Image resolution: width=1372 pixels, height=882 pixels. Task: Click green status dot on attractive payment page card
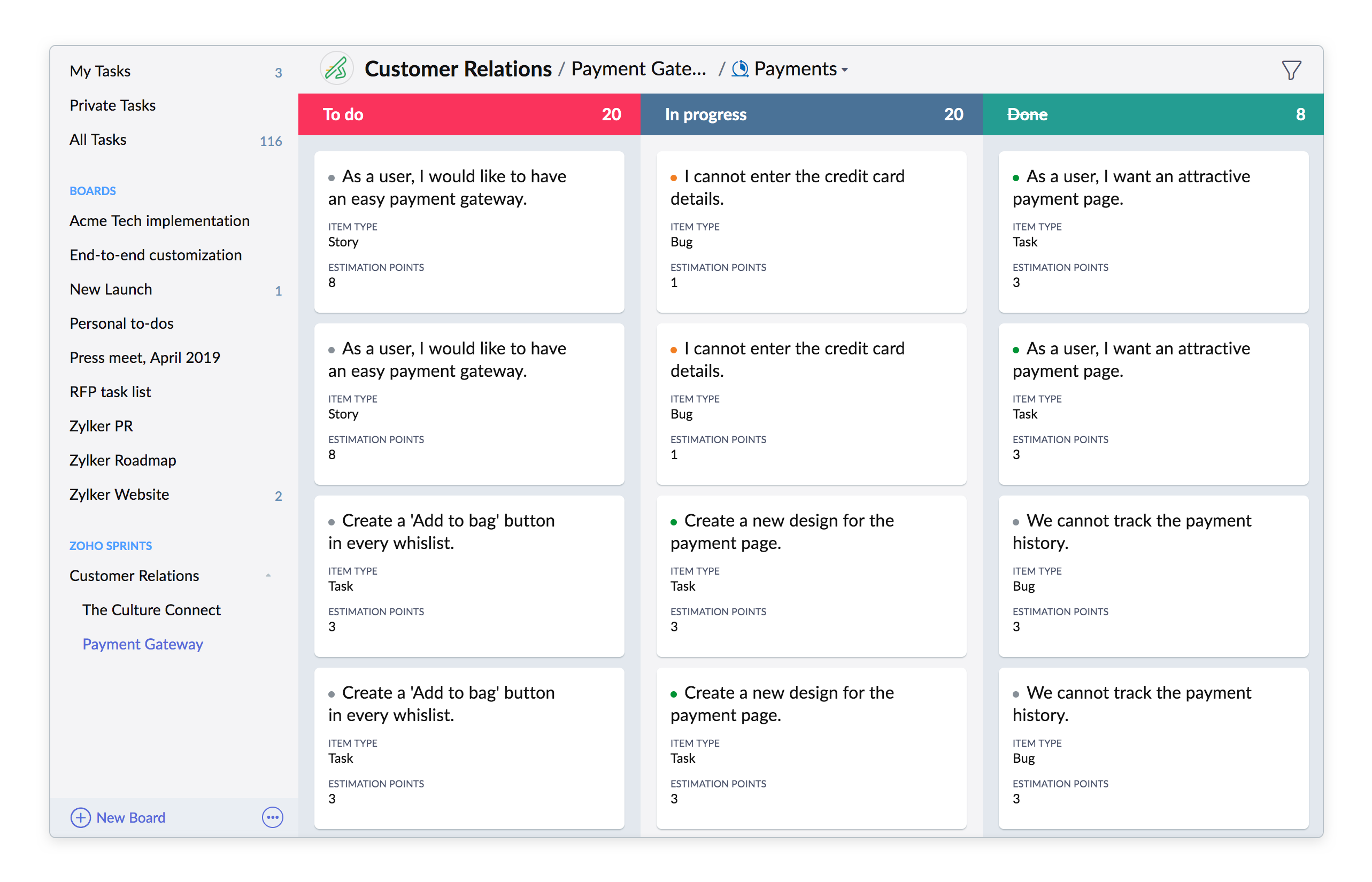(1016, 178)
